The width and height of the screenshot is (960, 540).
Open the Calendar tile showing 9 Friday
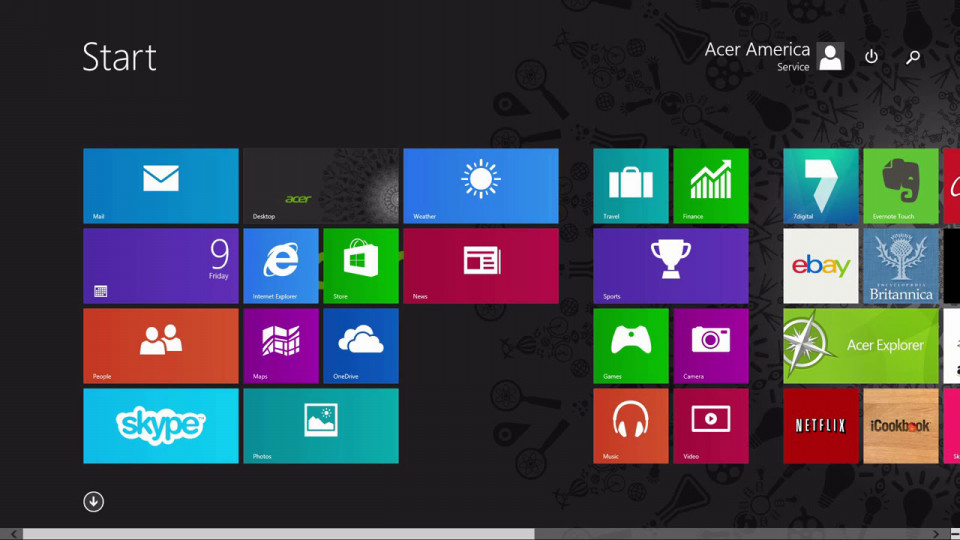[161, 266]
